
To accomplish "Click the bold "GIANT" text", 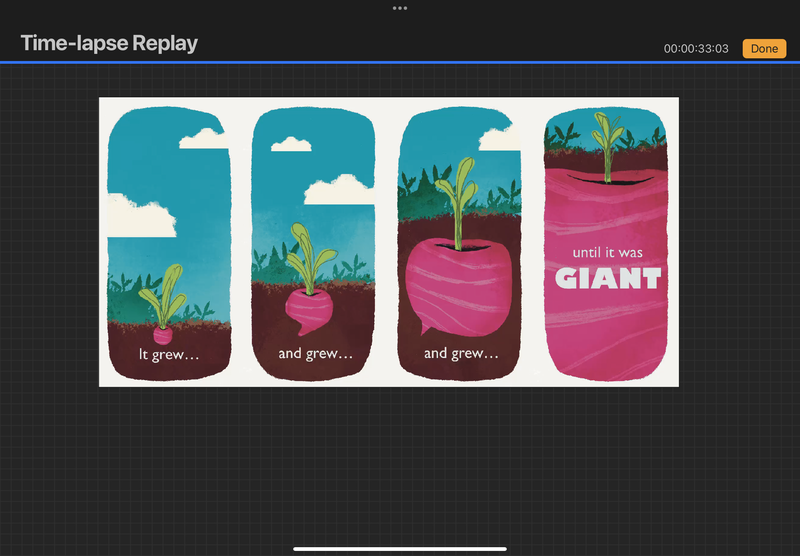I will coord(608,278).
